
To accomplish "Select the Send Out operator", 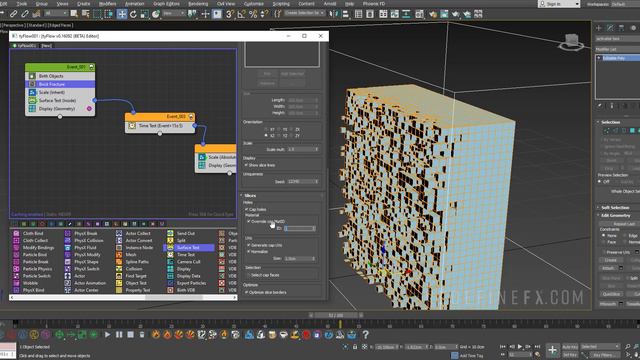I will pyautogui.click(x=186, y=233).
